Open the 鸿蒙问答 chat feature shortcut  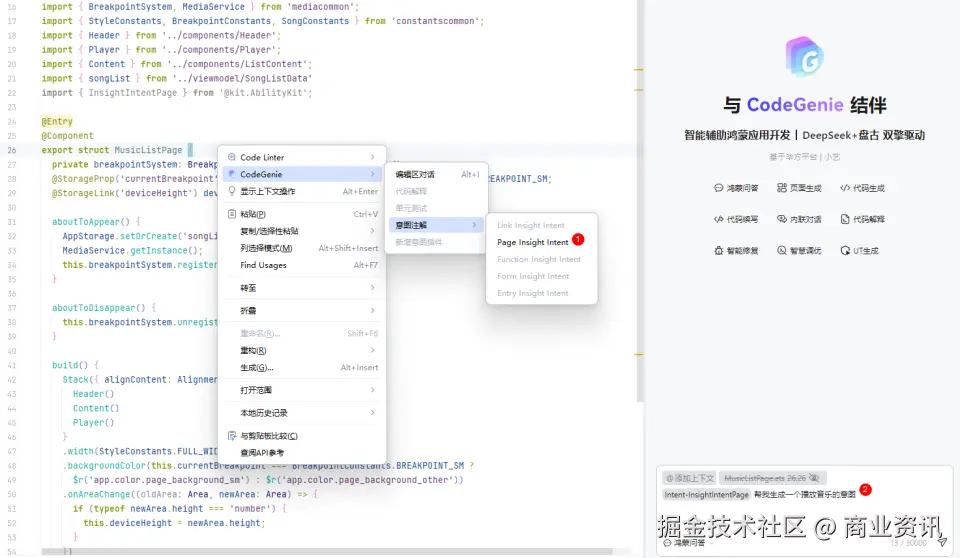pyautogui.click(x=736, y=188)
